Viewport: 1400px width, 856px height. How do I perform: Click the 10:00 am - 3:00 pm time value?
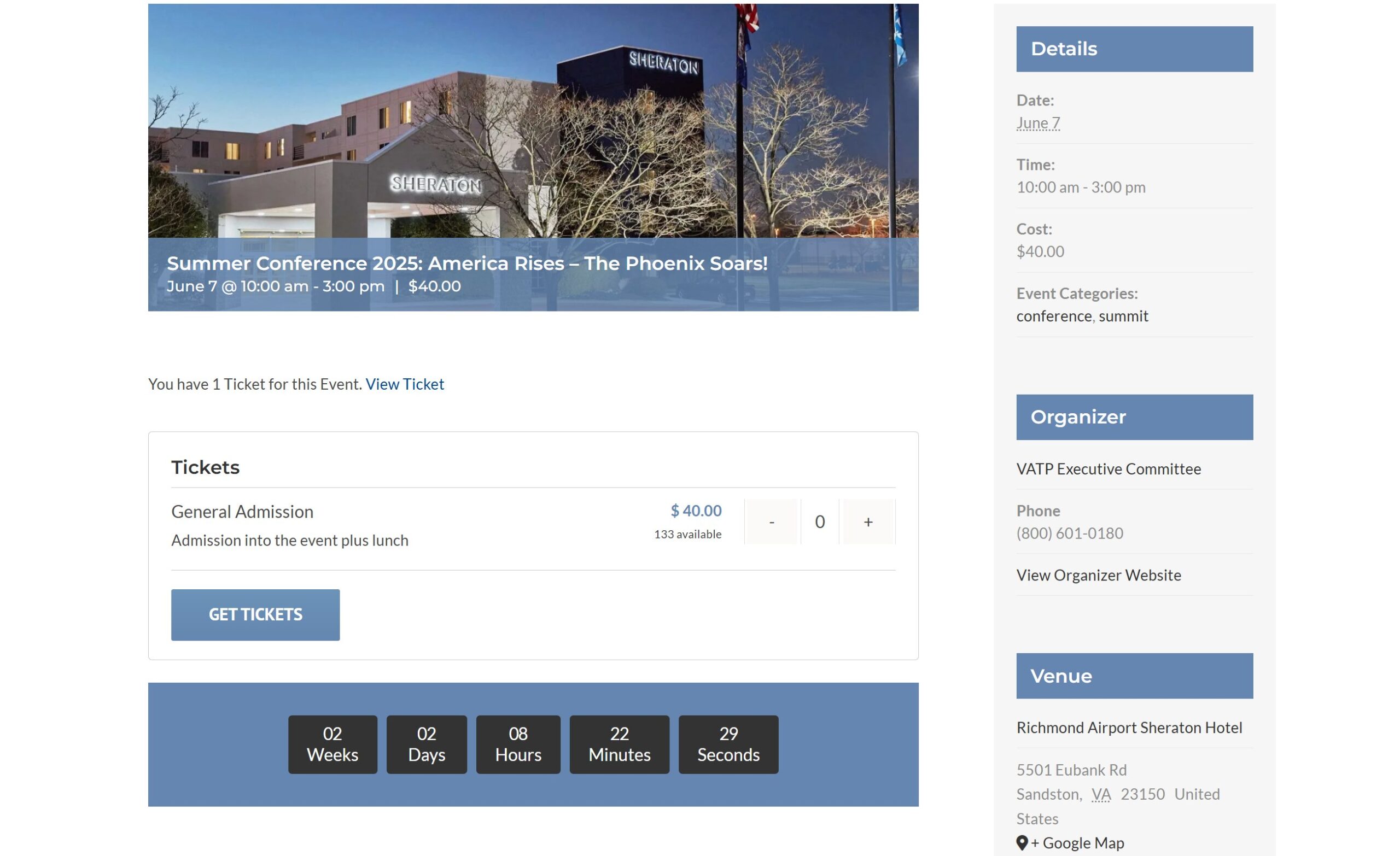tap(1081, 187)
